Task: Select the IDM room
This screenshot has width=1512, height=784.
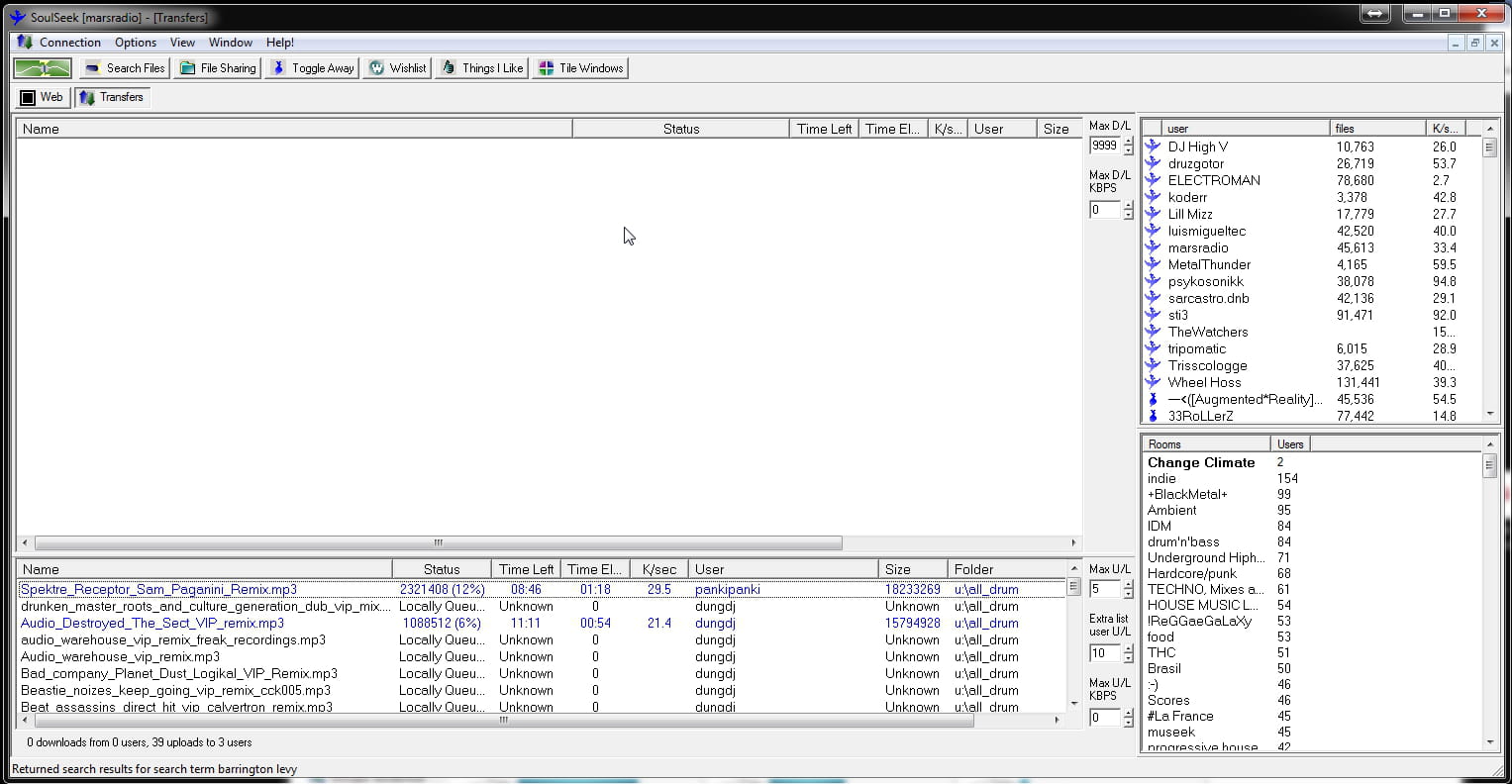Action: pyautogui.click(x=1159, y=526)
